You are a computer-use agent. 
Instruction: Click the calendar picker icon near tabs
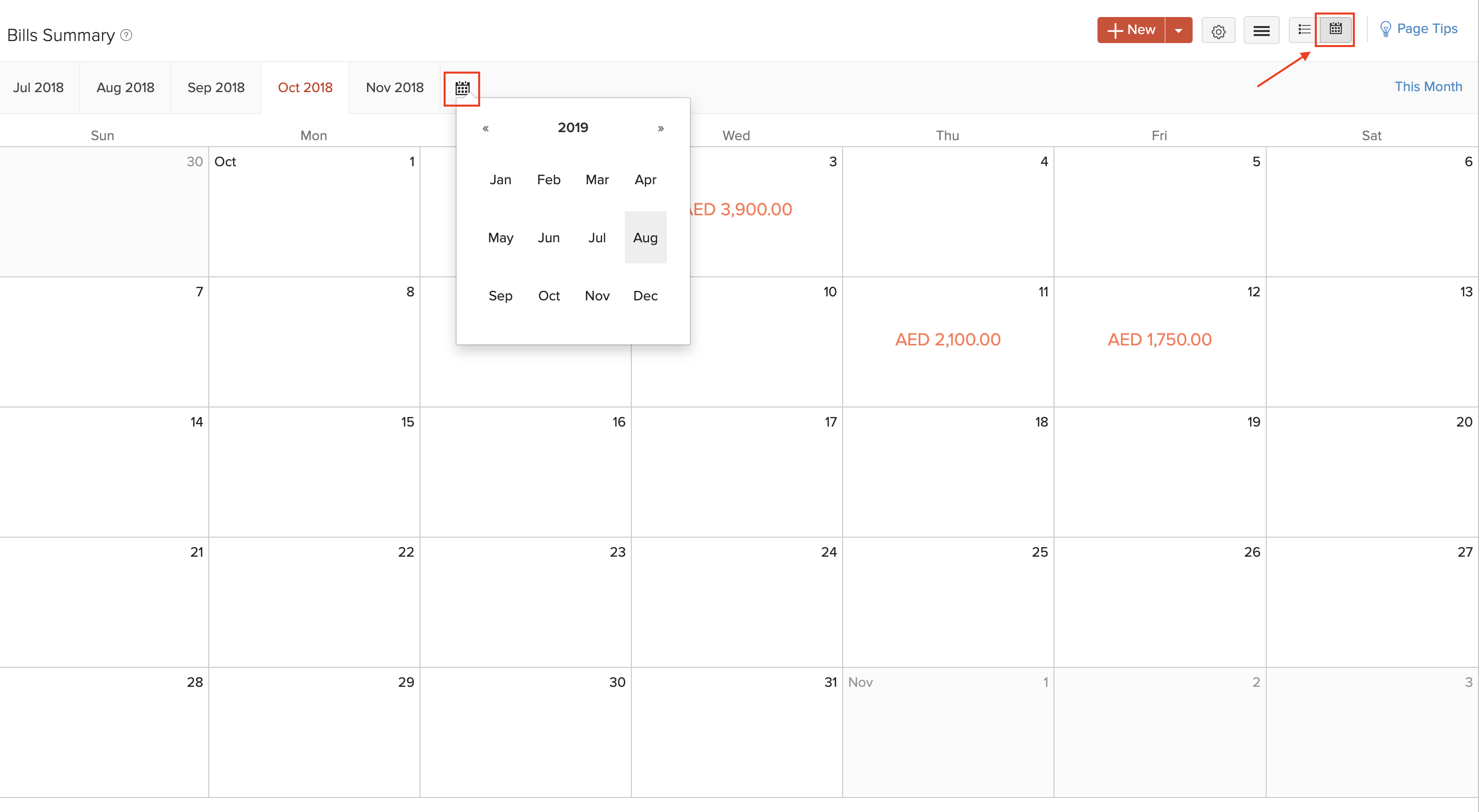(x=461, y=87)
